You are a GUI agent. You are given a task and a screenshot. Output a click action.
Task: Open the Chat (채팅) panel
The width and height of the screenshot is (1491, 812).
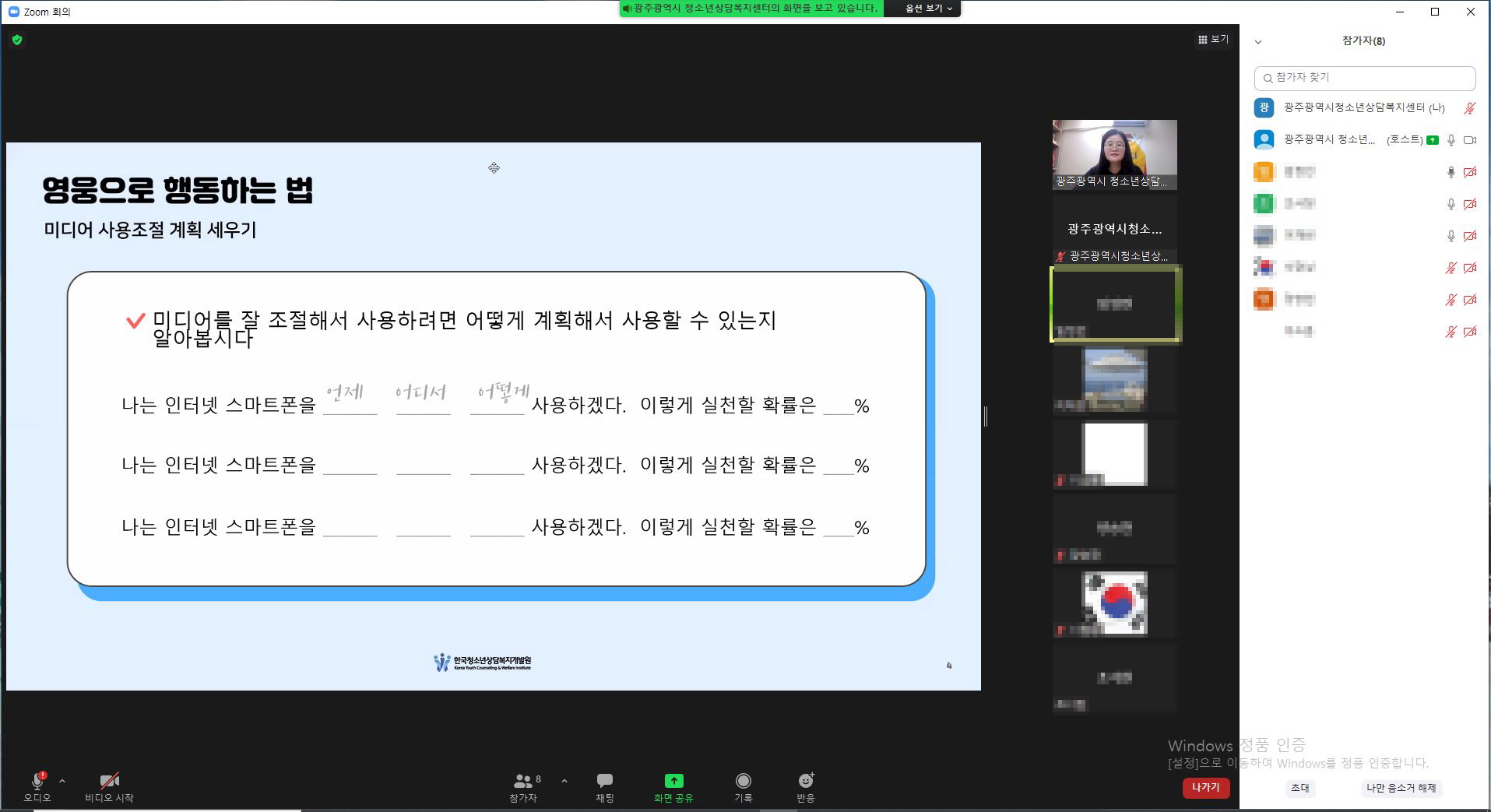[x=604, y=782]
